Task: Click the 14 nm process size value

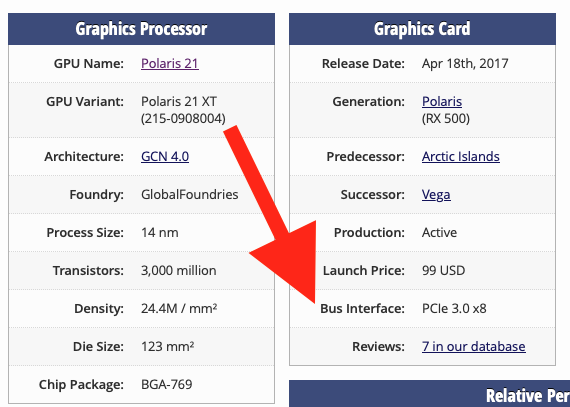Action: (x=160, y=233)
